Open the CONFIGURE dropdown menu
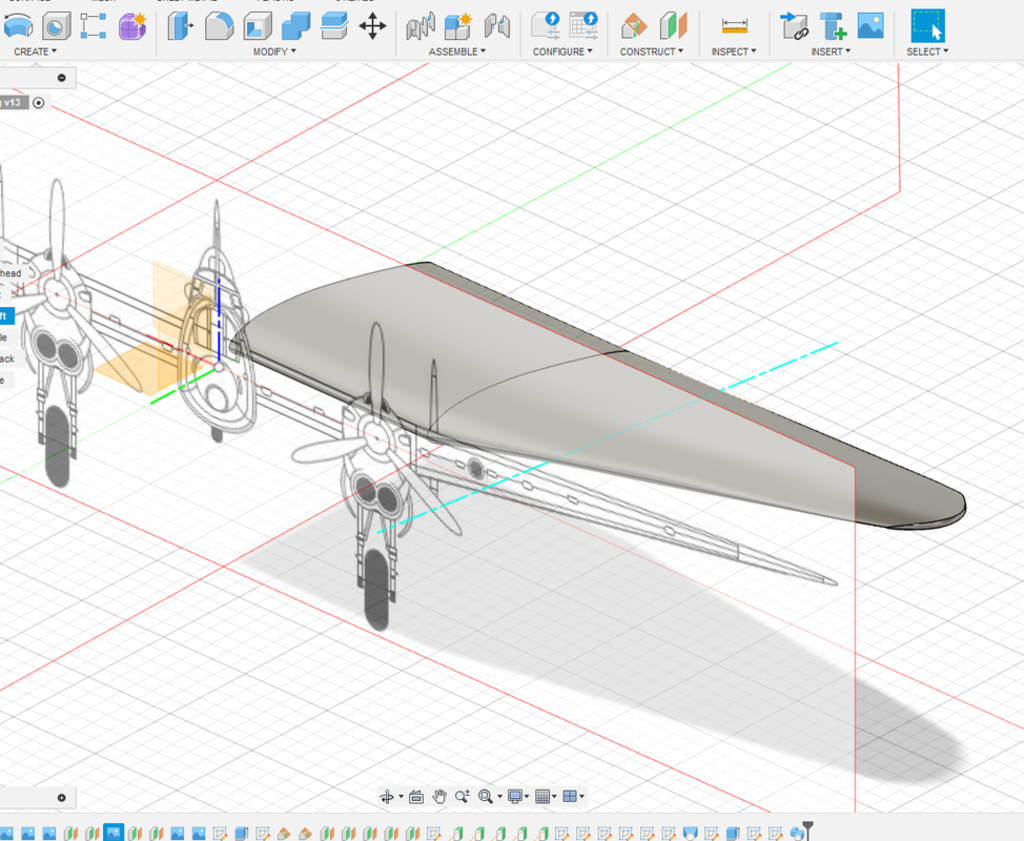The height and width of the screenshot is (841, 1024). click(562, 52)
